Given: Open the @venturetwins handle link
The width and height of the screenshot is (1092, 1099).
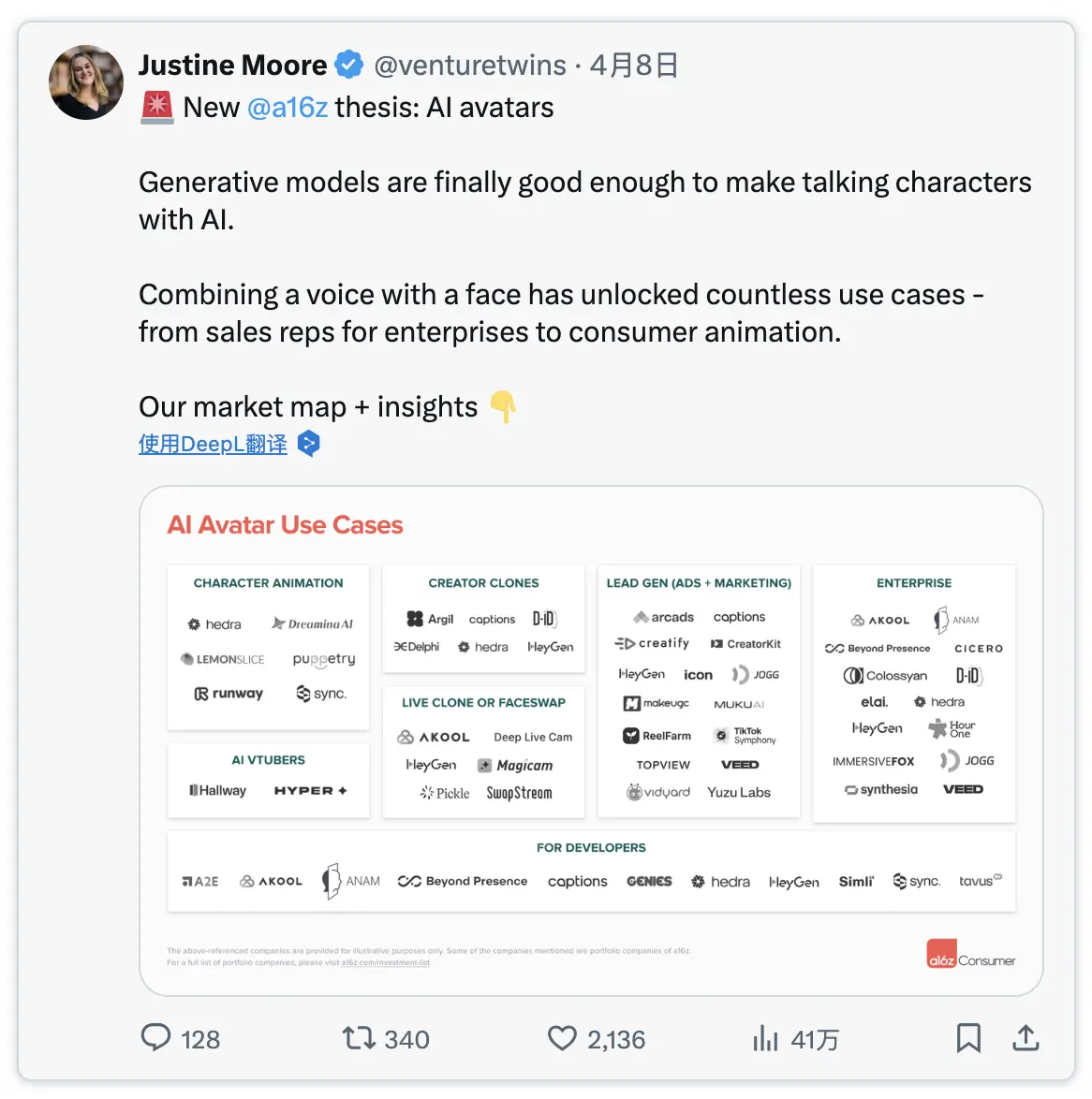Looking at the screenshot, I should [470, 65].
